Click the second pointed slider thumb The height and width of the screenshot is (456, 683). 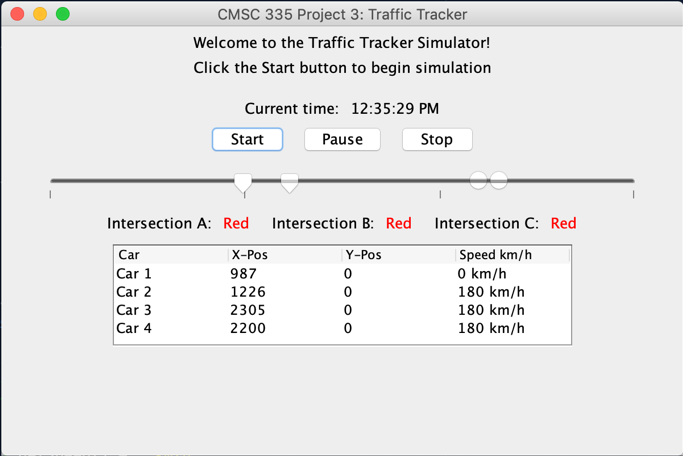(289, 182)
